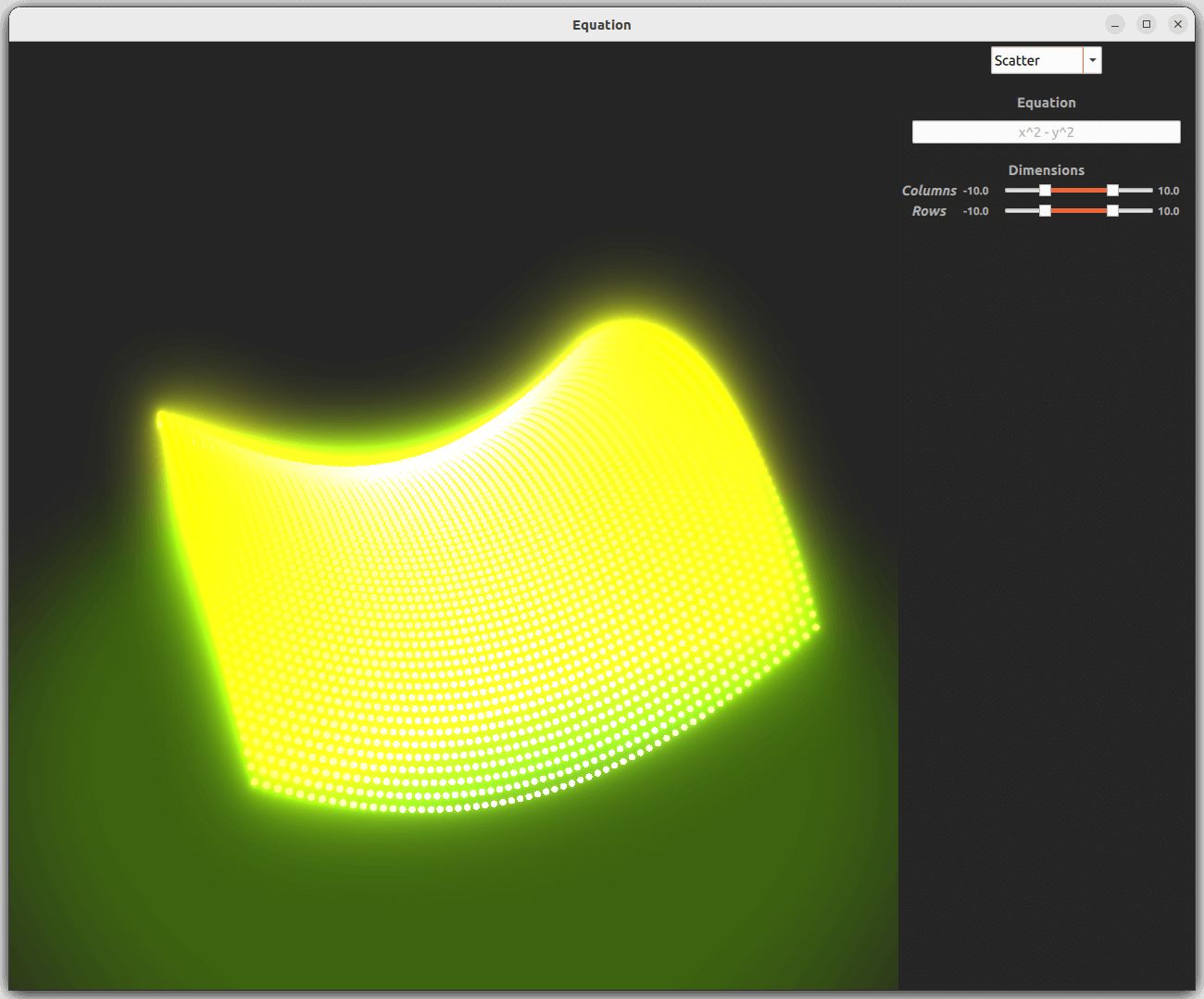Click the Columns minimum value -10.0
This screenshot has width=1204, height=999.
click(975, 191)
